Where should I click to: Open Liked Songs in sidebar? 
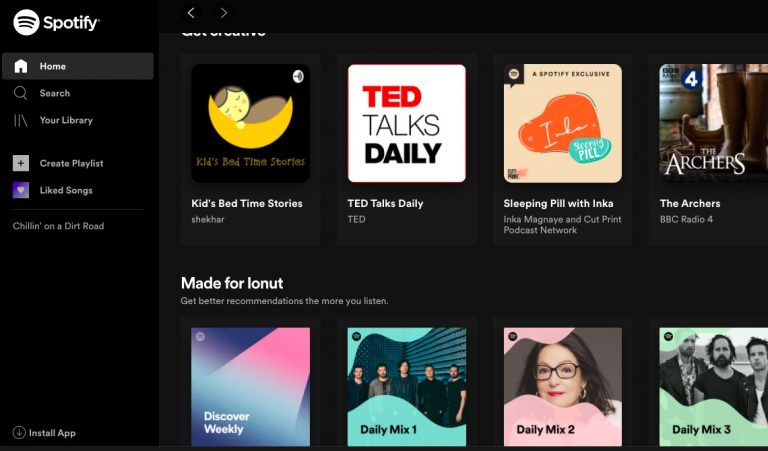(x=66, y=190)
